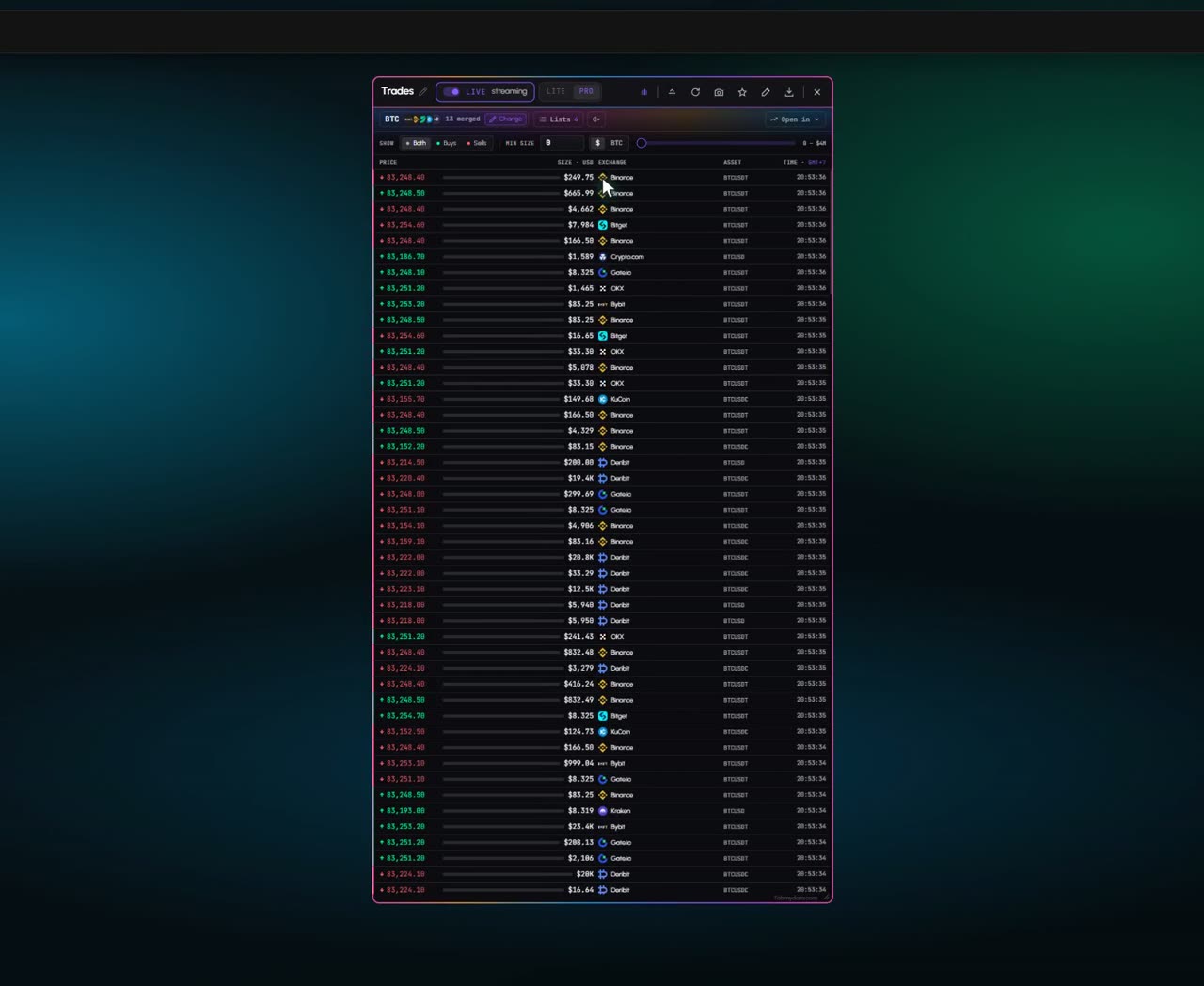Click the Deribit logo in the $200.00 row
The width and height of the screenshot is (1204, 986).
point(603,463)
